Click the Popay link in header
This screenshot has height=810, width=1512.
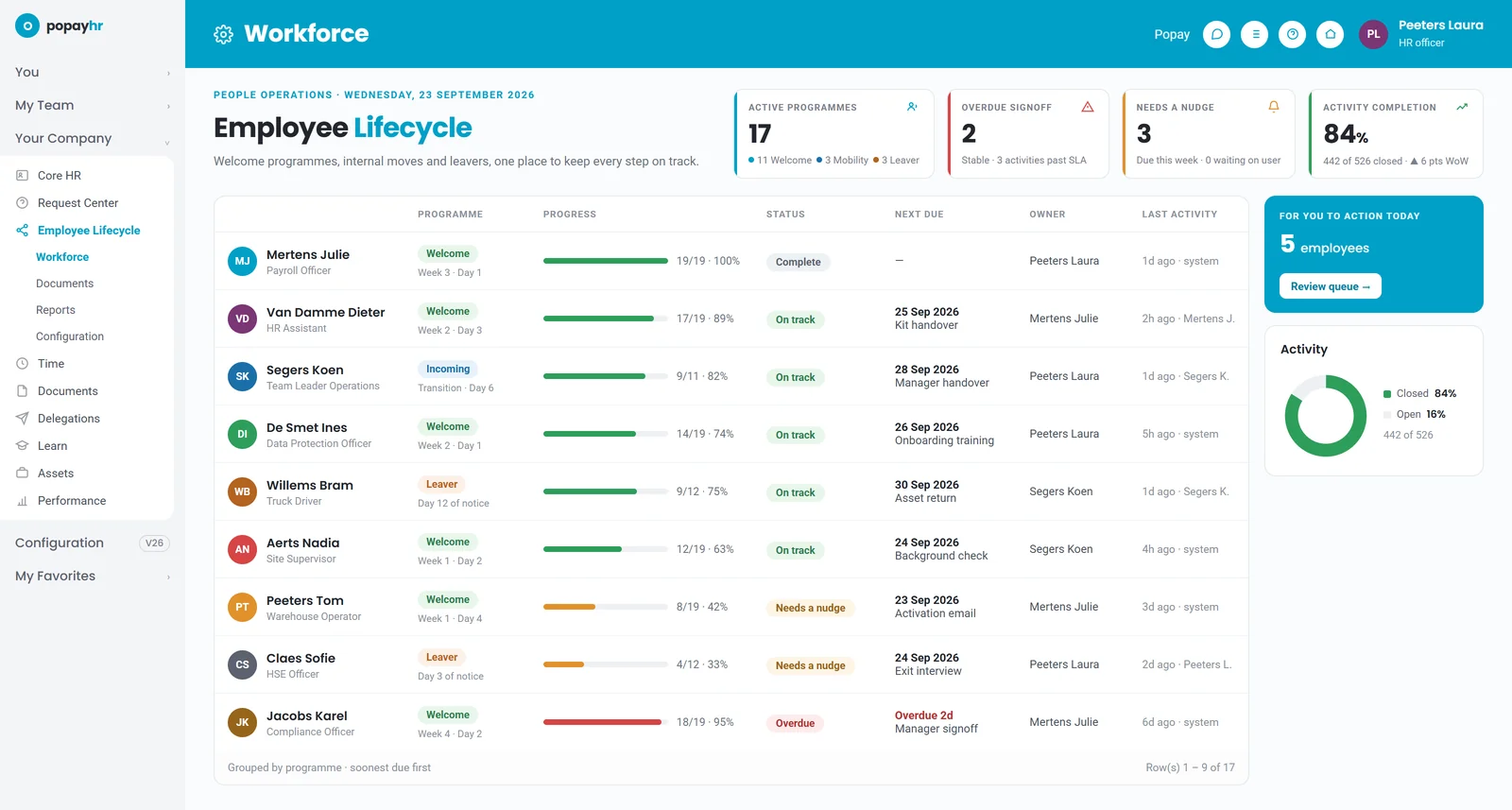tap(1172, 34)
